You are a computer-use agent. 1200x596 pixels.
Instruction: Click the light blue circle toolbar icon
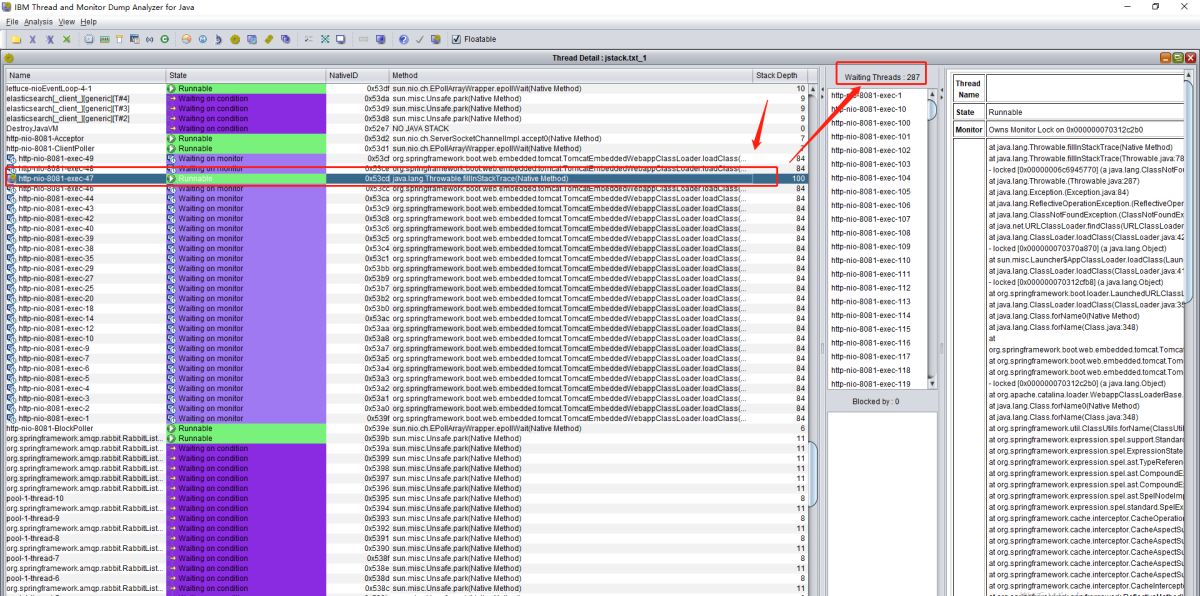click(203, 40)
